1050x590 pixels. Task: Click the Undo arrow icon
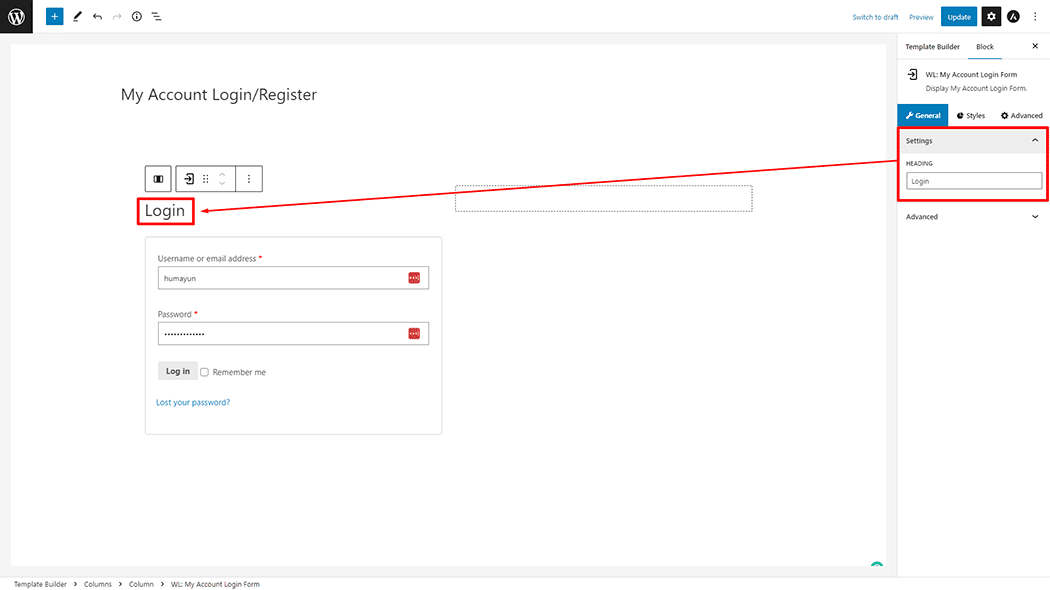click(x=96, y=16)
